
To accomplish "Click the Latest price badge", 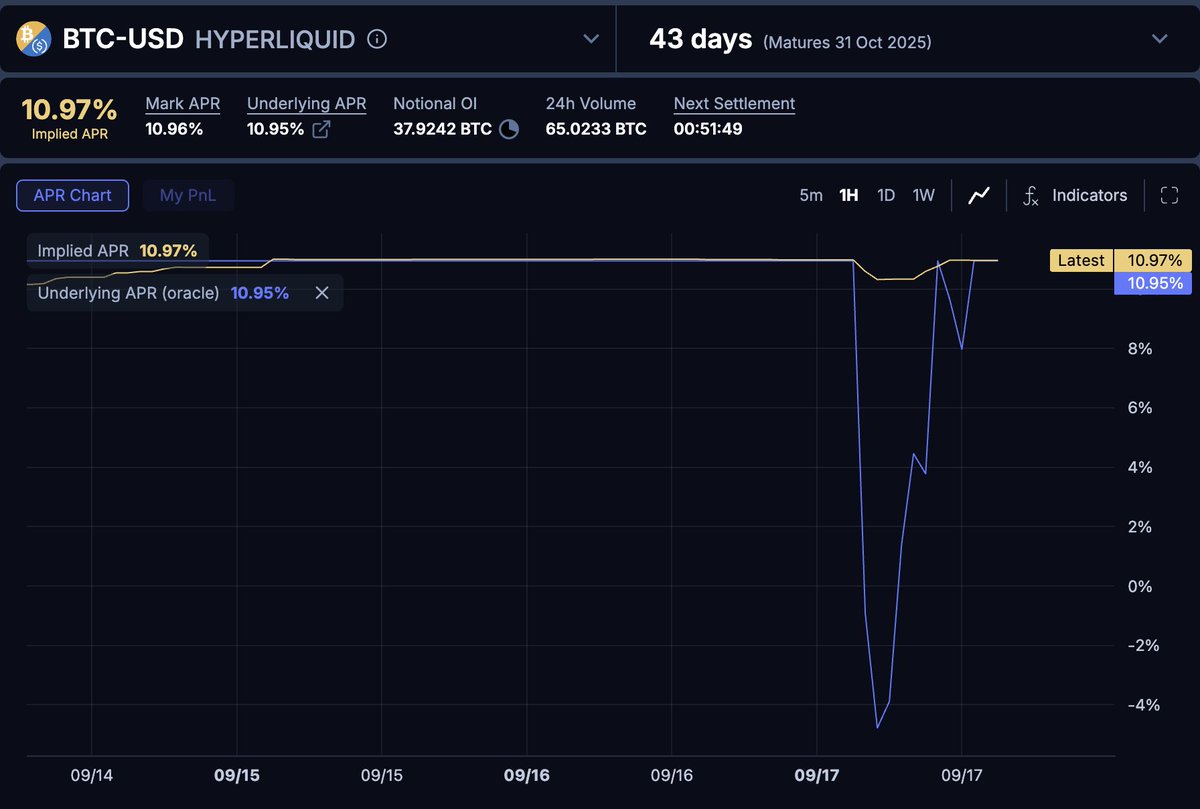I will [1080, 260].
